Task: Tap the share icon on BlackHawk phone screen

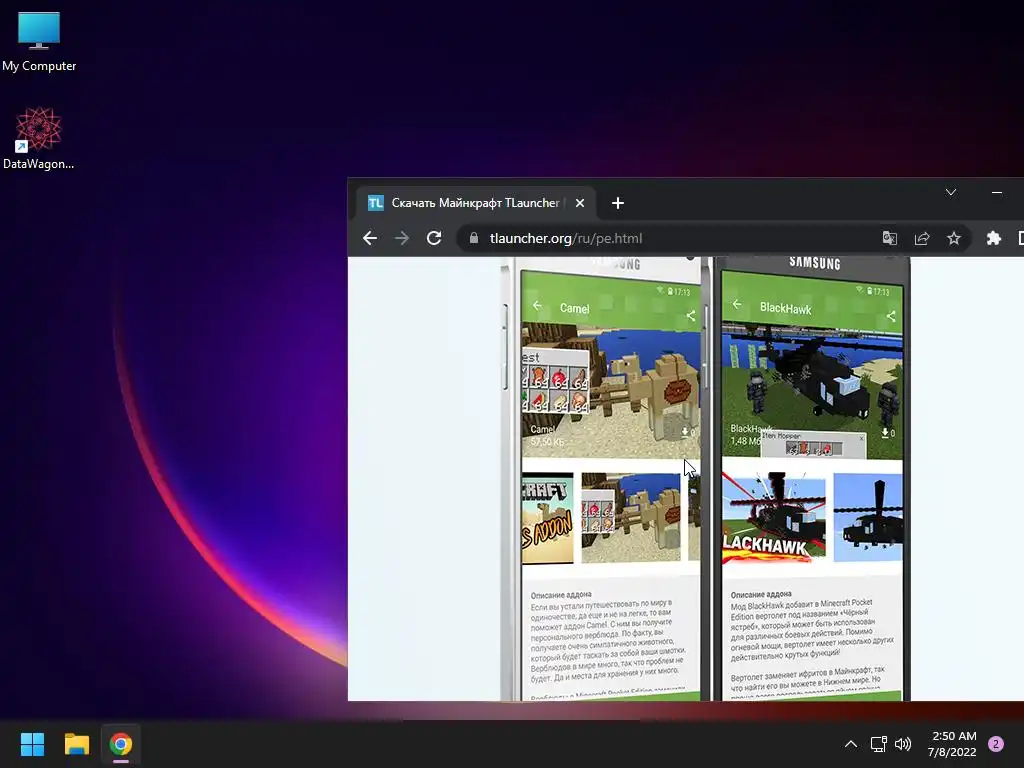Action: click(891, 316)
